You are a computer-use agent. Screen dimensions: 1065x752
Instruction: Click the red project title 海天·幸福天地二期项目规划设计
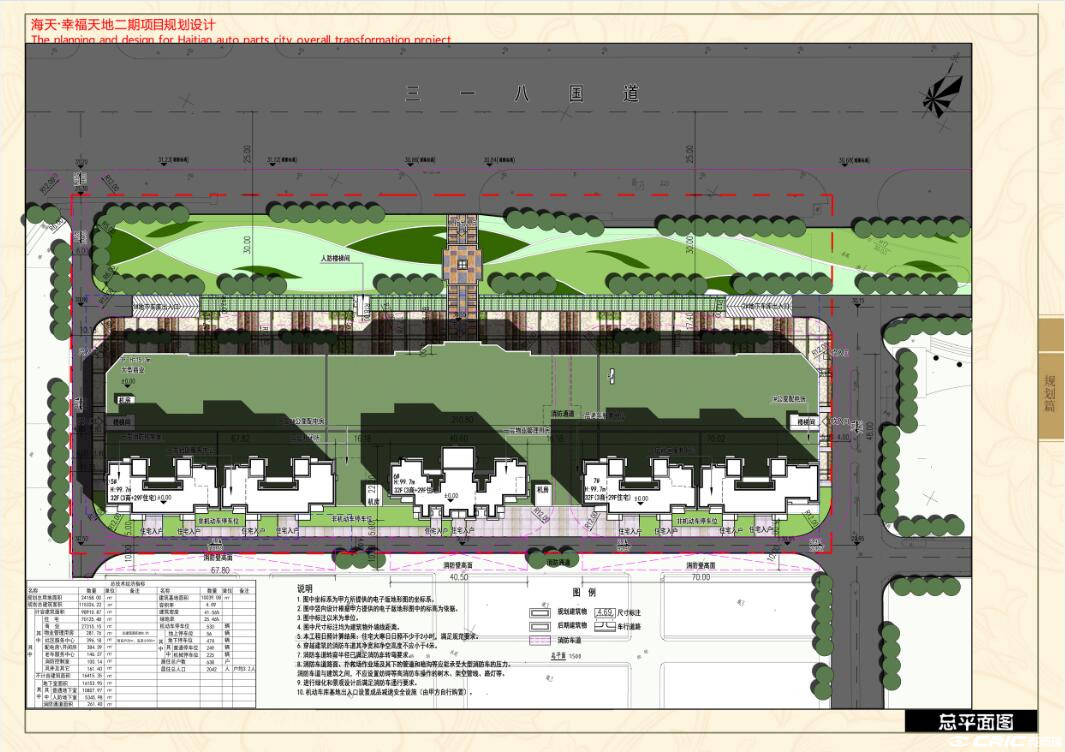[x=123, y=24]
